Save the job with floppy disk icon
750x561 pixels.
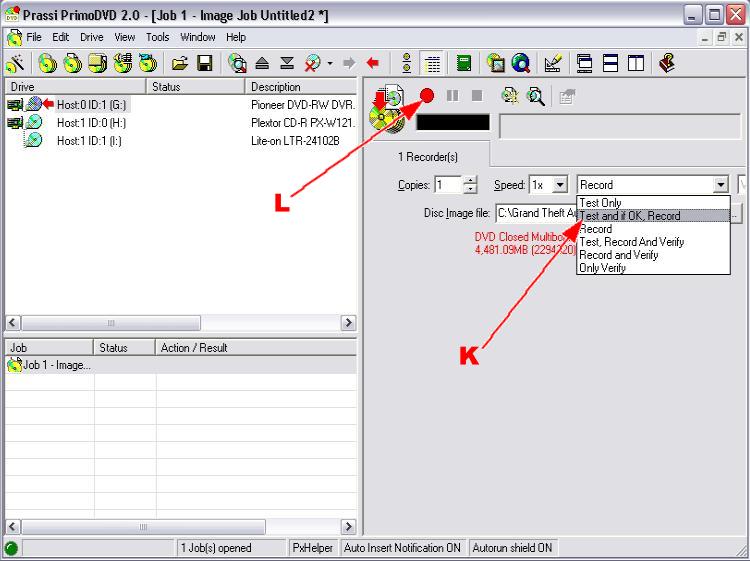tap(205, 63)
